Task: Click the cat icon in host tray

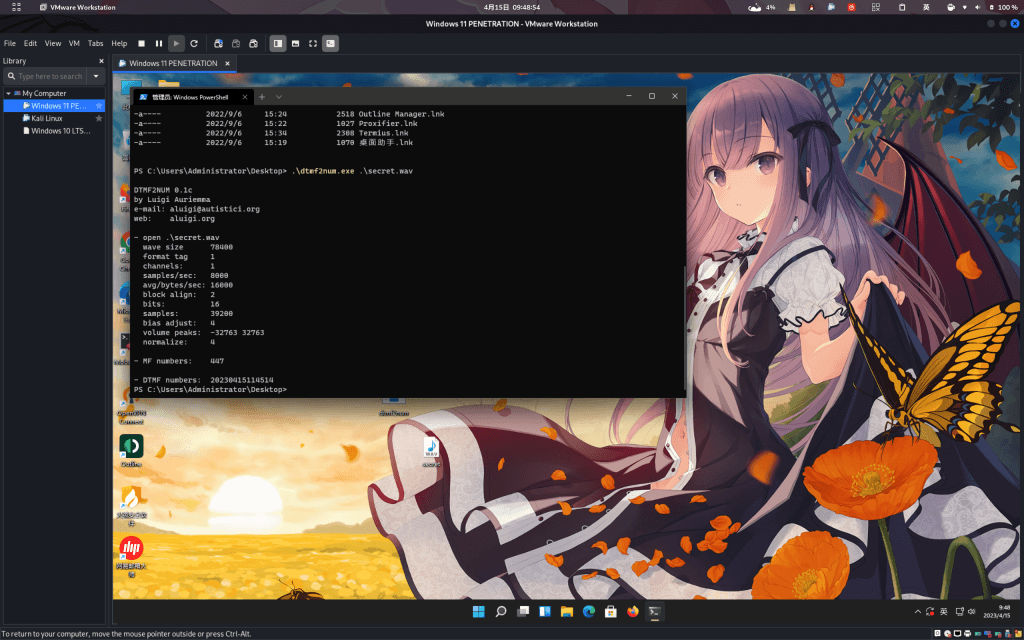Action: (x=792, y=7)
